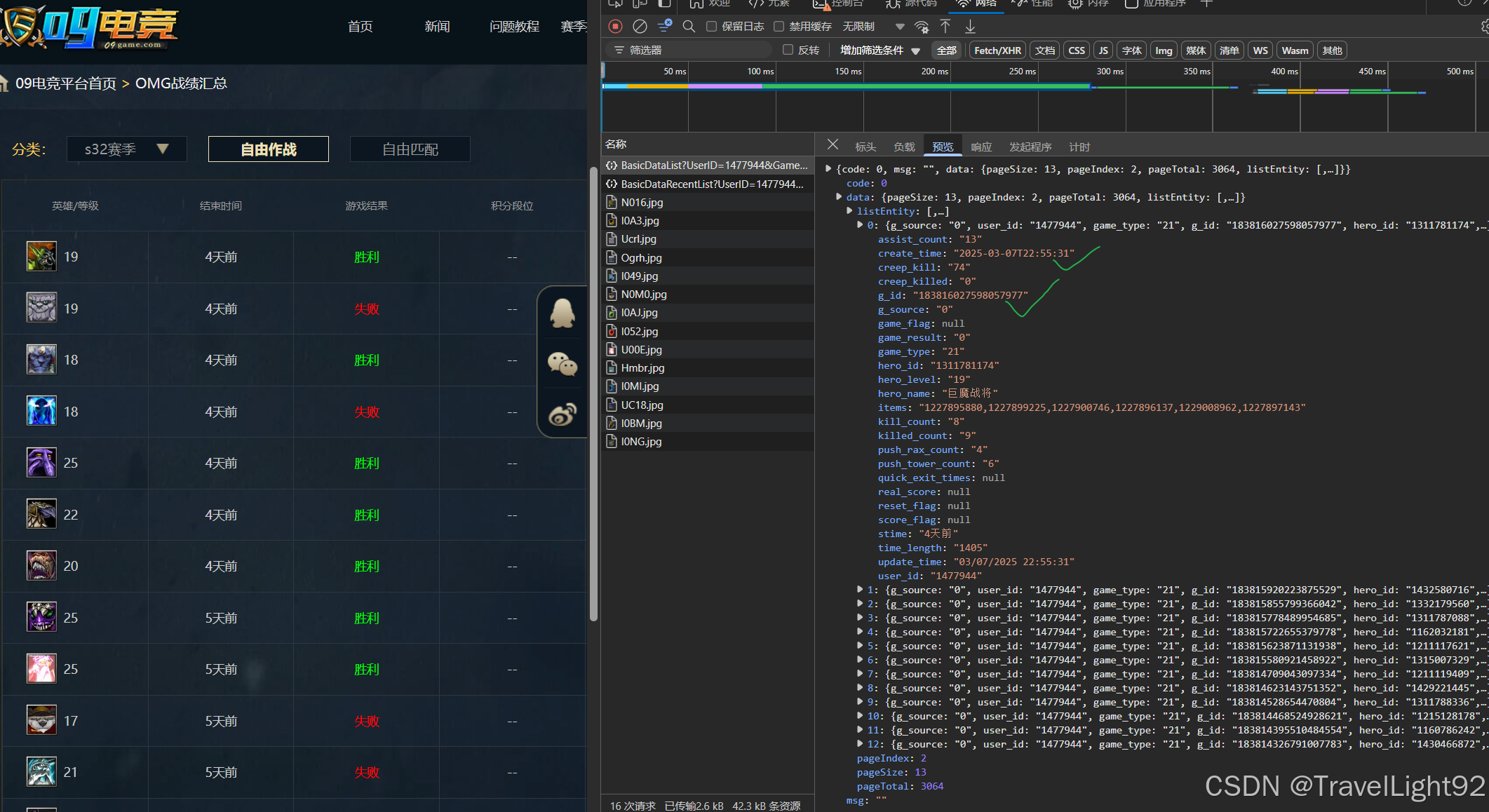Click the import HAR upload arrow
Viewport: 1489px width, 812px height.
click(945, 27)
